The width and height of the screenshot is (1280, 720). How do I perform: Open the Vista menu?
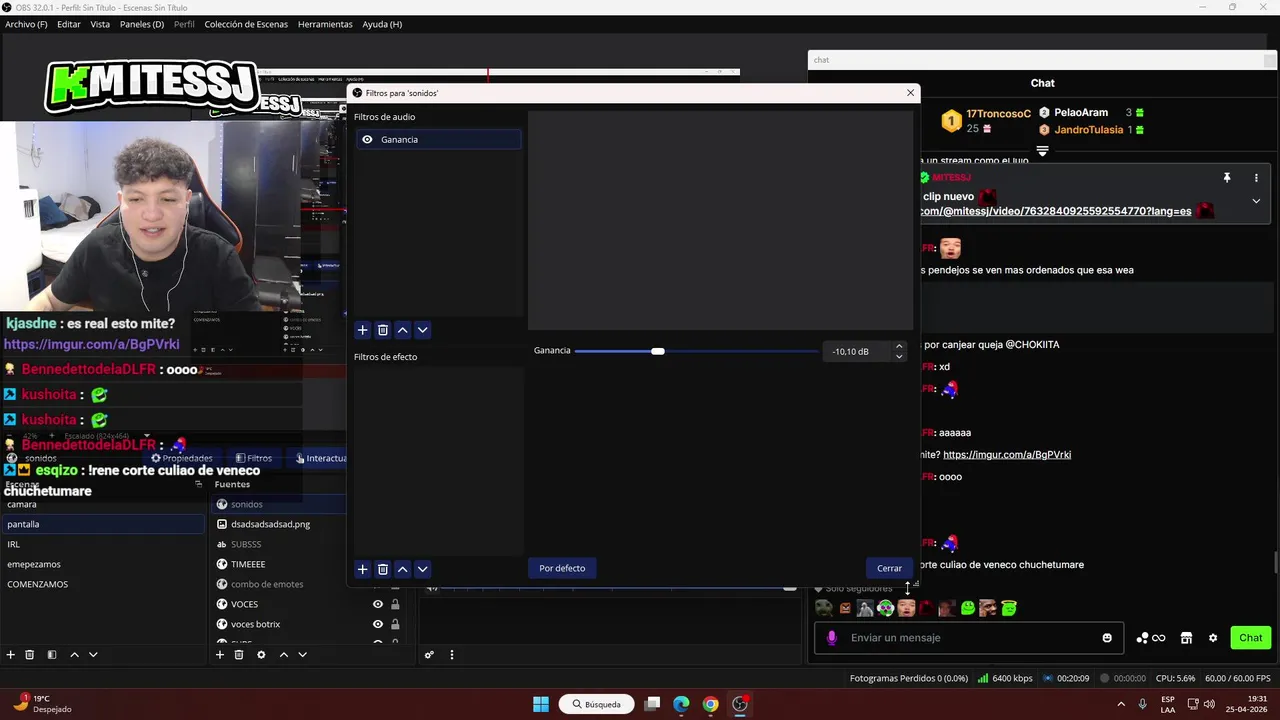tap(100, 24)
